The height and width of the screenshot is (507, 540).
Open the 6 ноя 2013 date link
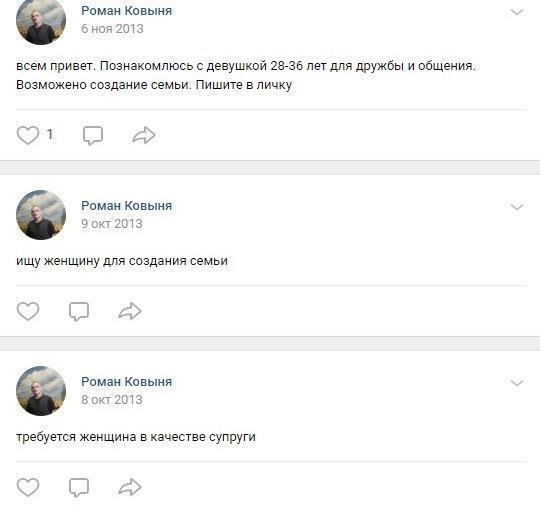[112, 29]
